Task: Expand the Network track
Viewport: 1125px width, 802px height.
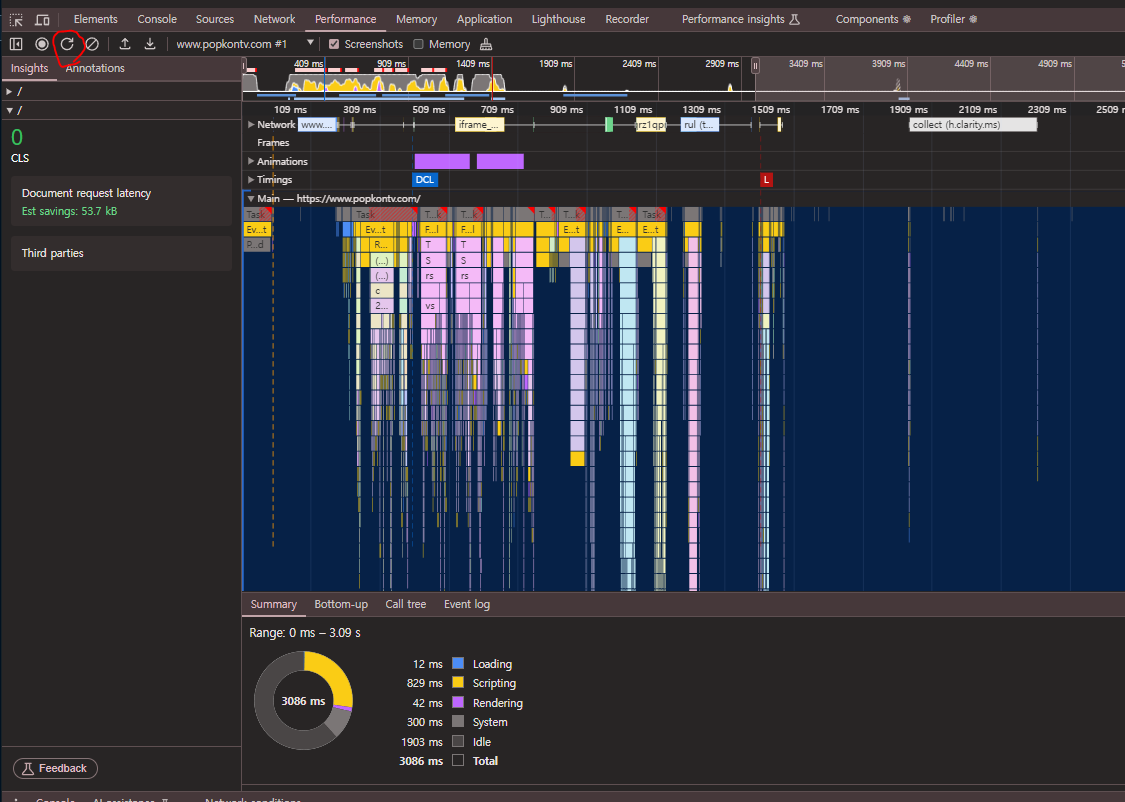Action: click(251, 124)
